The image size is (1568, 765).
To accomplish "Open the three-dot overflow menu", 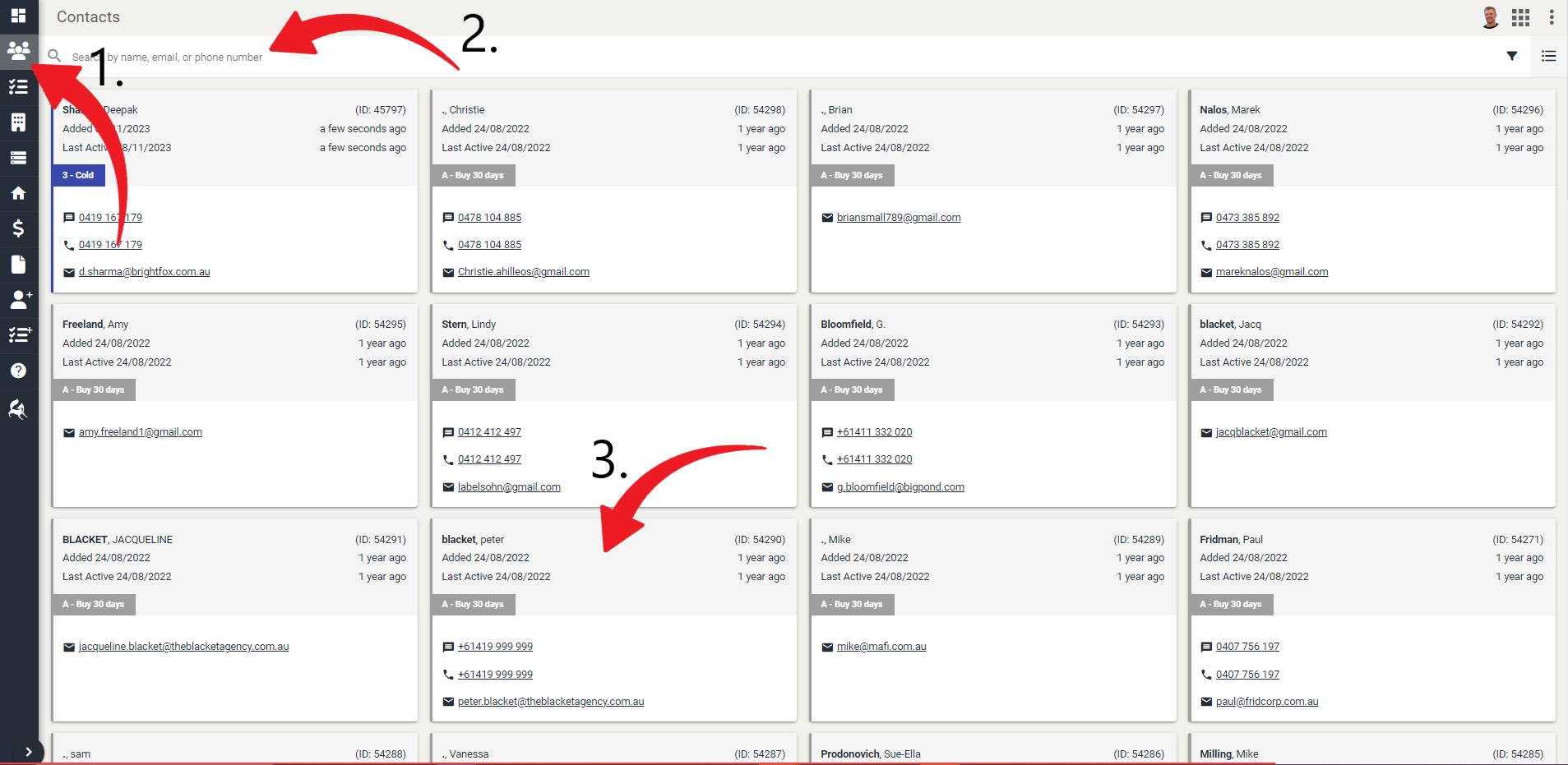I will [1552, 16].
